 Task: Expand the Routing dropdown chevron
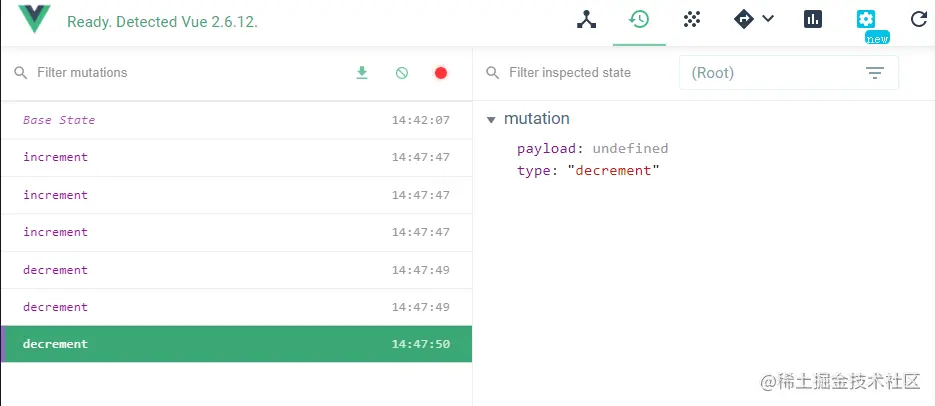(x=768, y=19)
